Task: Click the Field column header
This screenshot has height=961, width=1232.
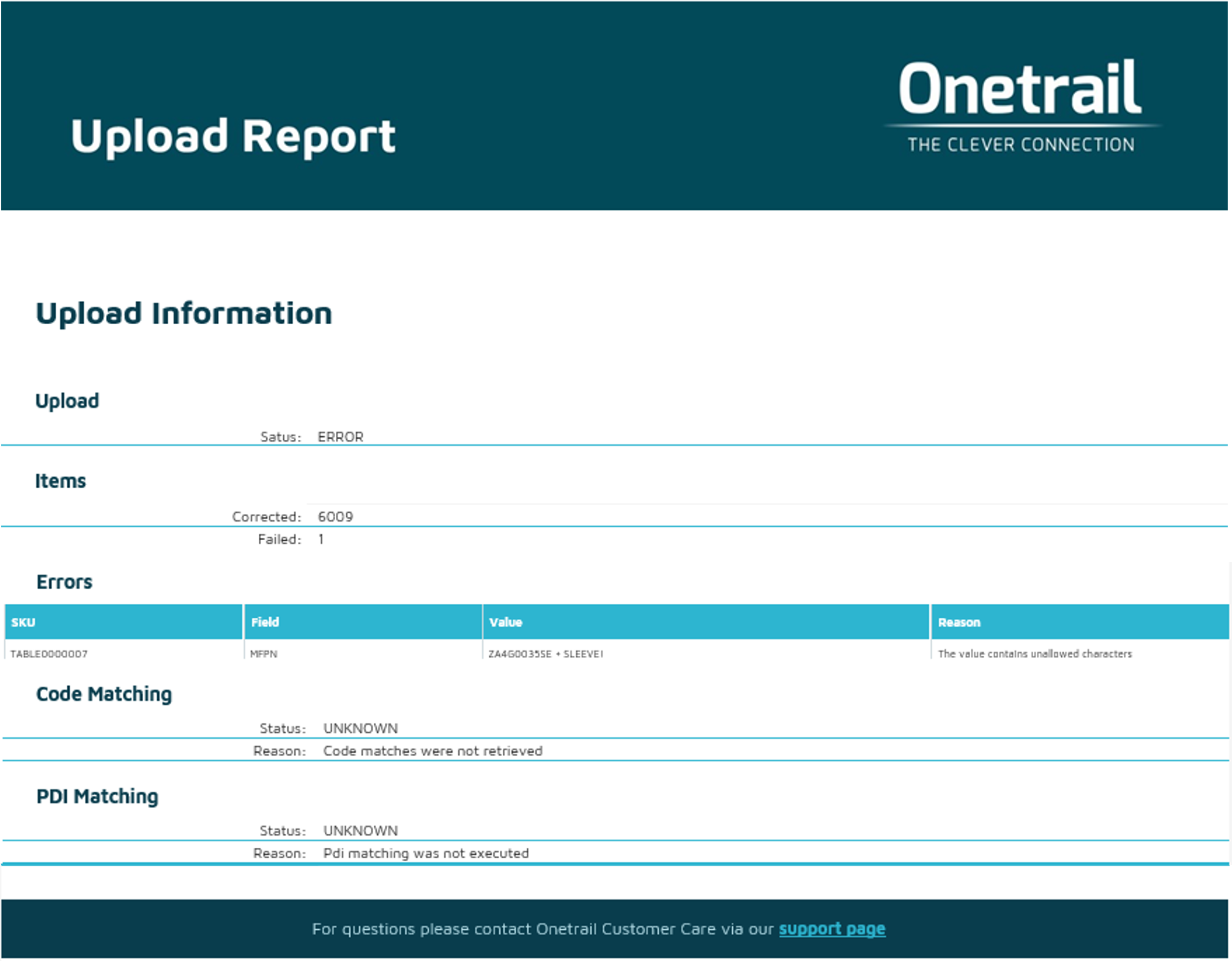Action: point(265,622)
